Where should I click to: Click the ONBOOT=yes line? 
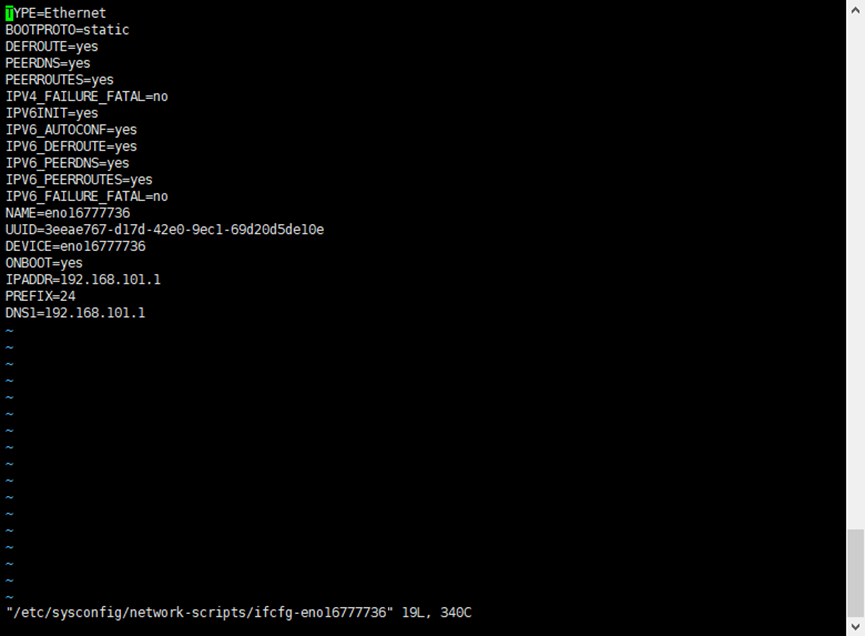click(x=44, y=263)
